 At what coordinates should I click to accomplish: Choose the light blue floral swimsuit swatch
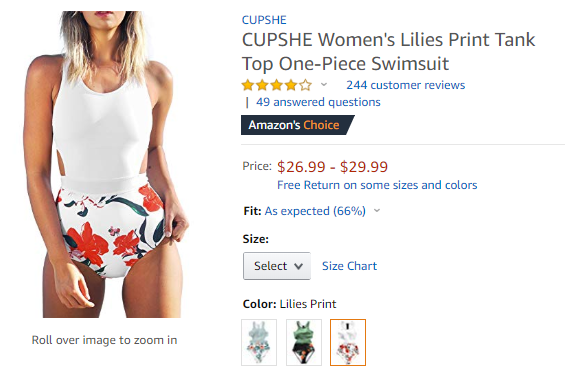click(259, 342)
